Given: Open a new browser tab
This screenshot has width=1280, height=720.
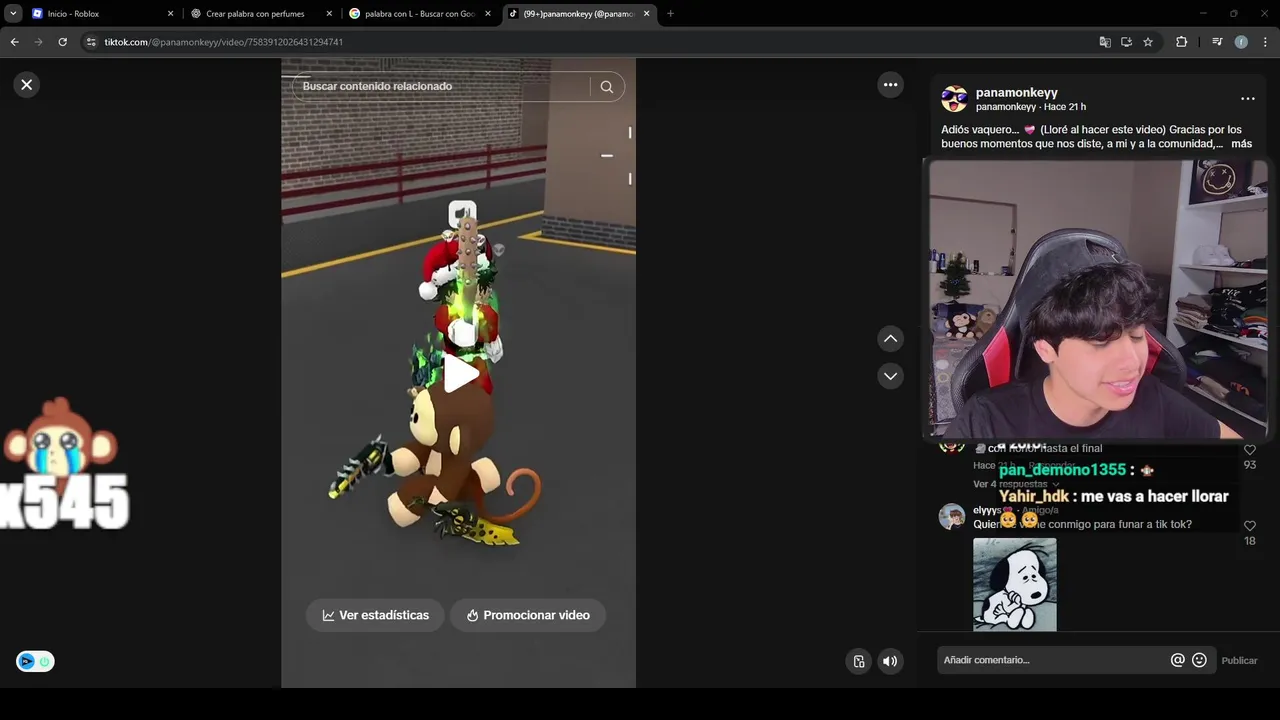Looking at the screenshot, I should point(670,14).
